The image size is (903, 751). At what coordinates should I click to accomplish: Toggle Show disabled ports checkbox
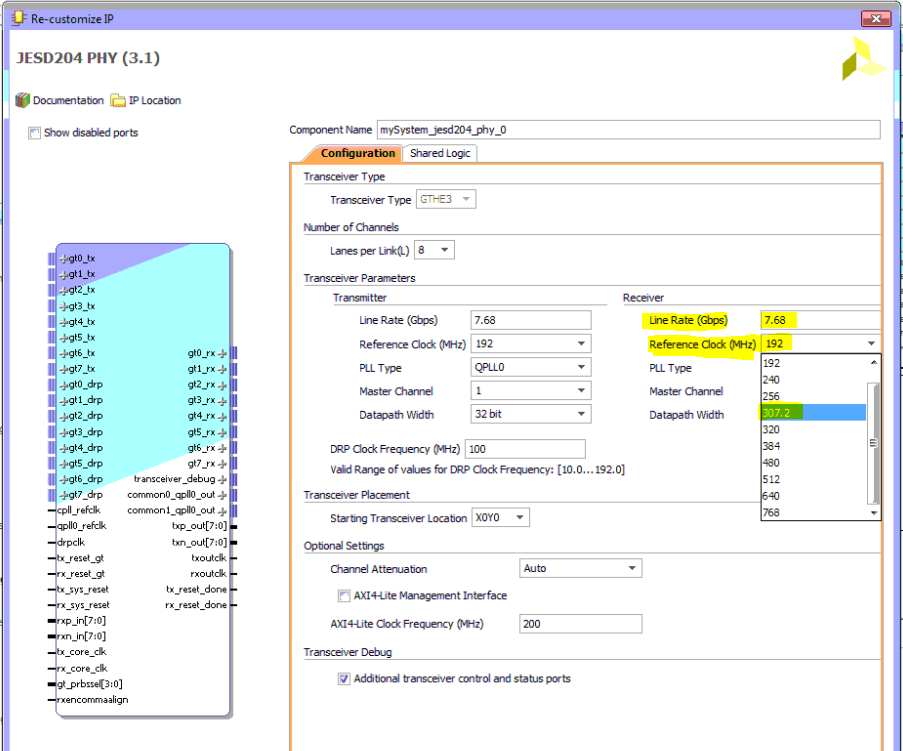pos(34,133)
